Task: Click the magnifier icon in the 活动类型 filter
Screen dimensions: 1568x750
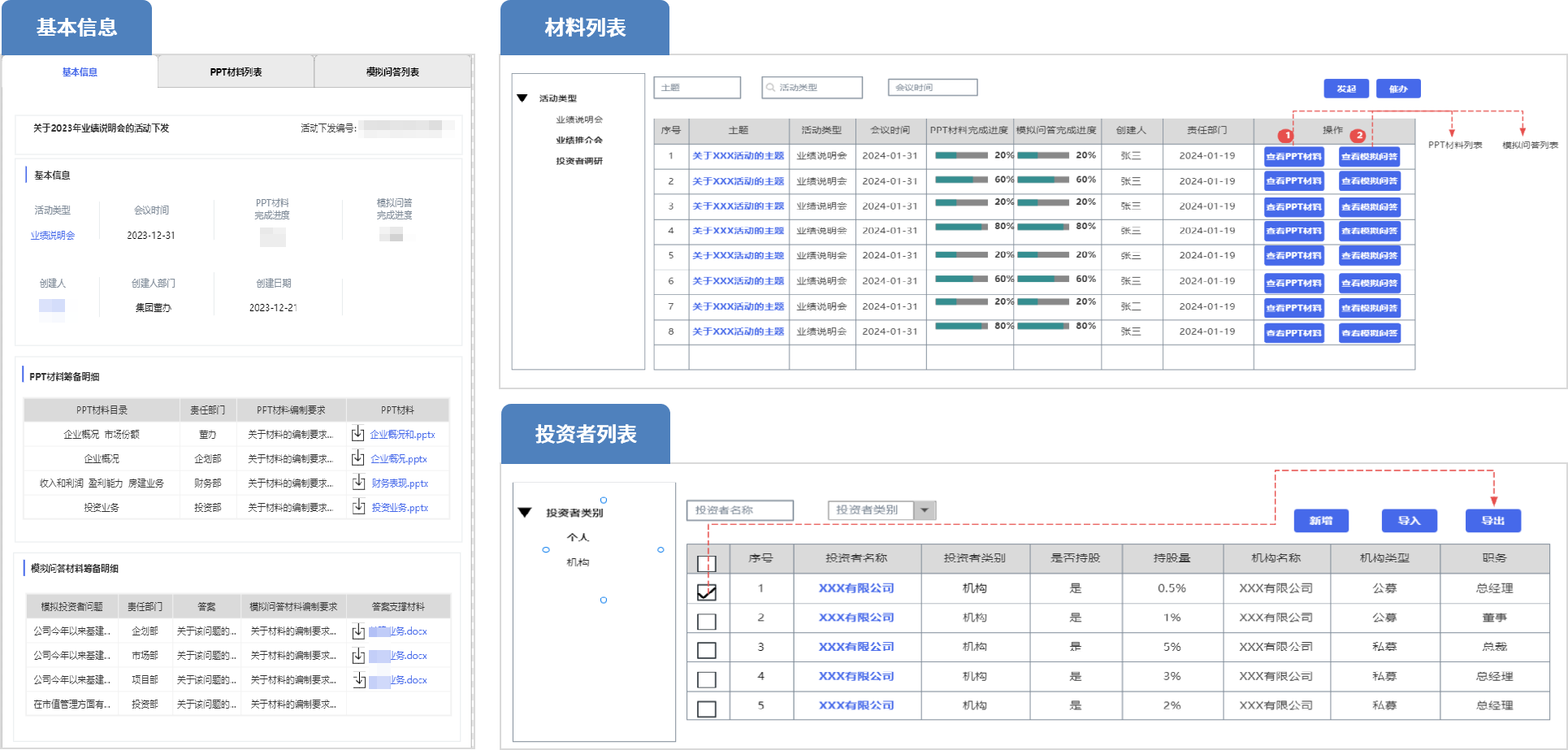Action: pyautogui.click(x=770, y=88)
